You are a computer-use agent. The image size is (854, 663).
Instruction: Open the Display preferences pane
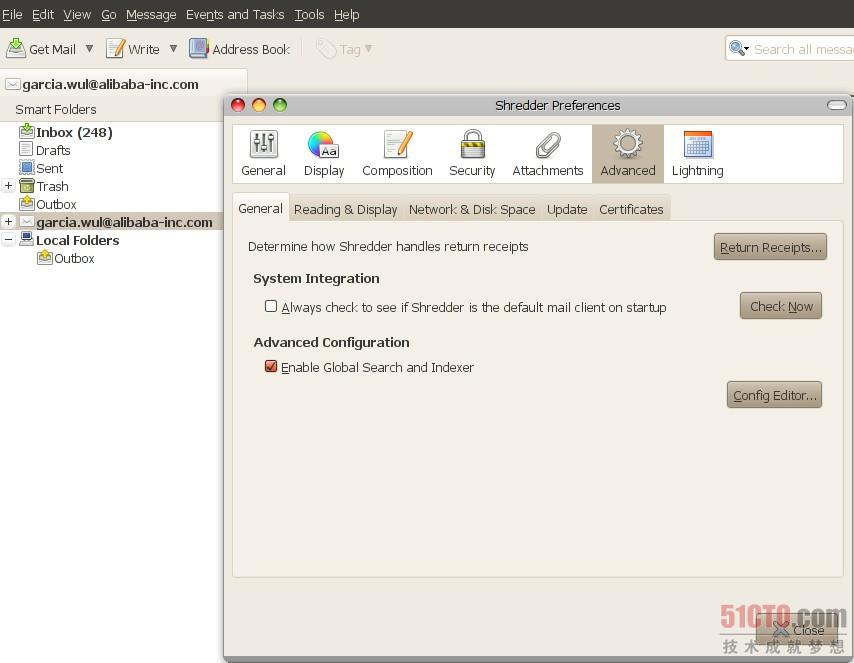(x=324, y=154)
